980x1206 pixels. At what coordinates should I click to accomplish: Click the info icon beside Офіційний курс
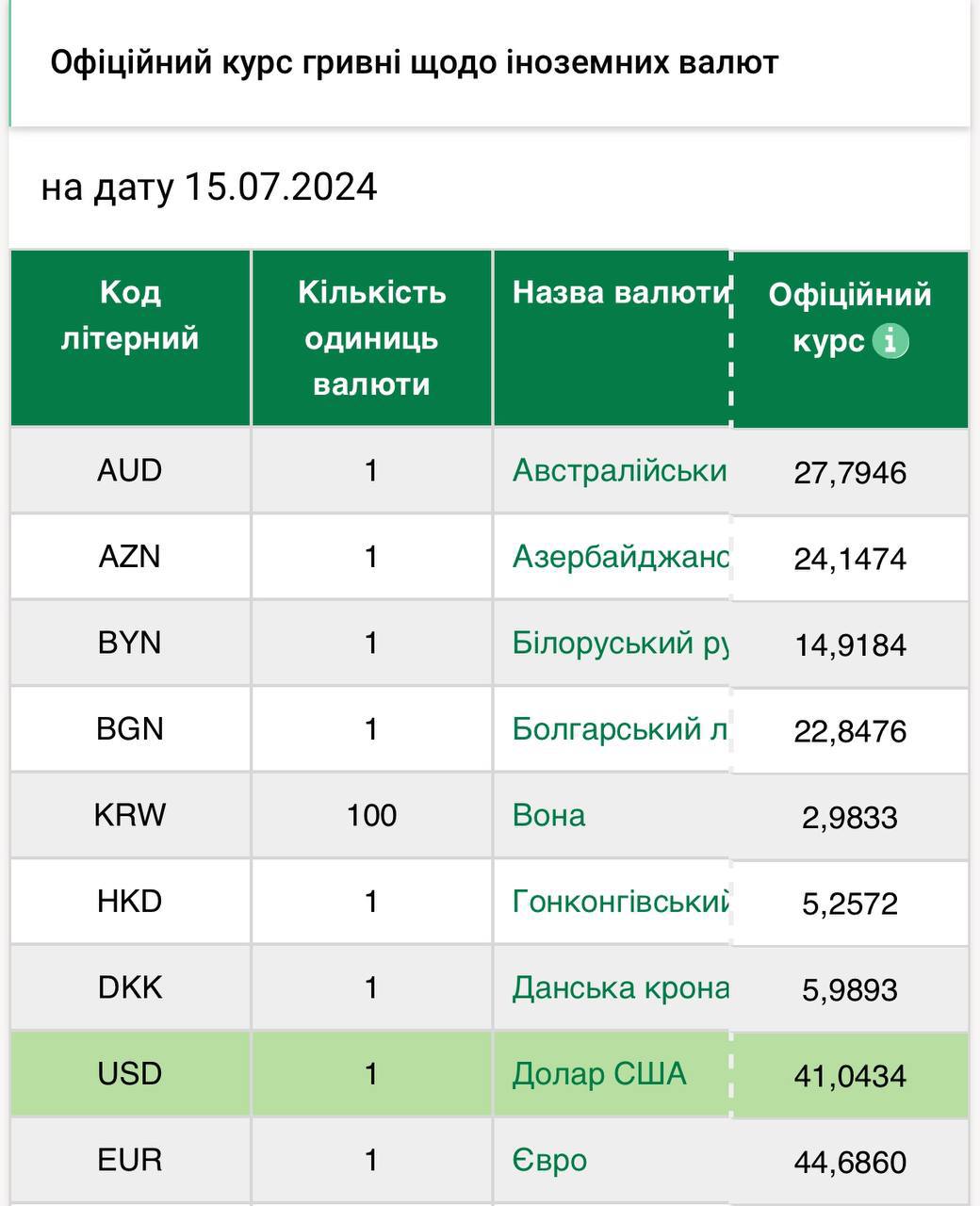(890, 340)
